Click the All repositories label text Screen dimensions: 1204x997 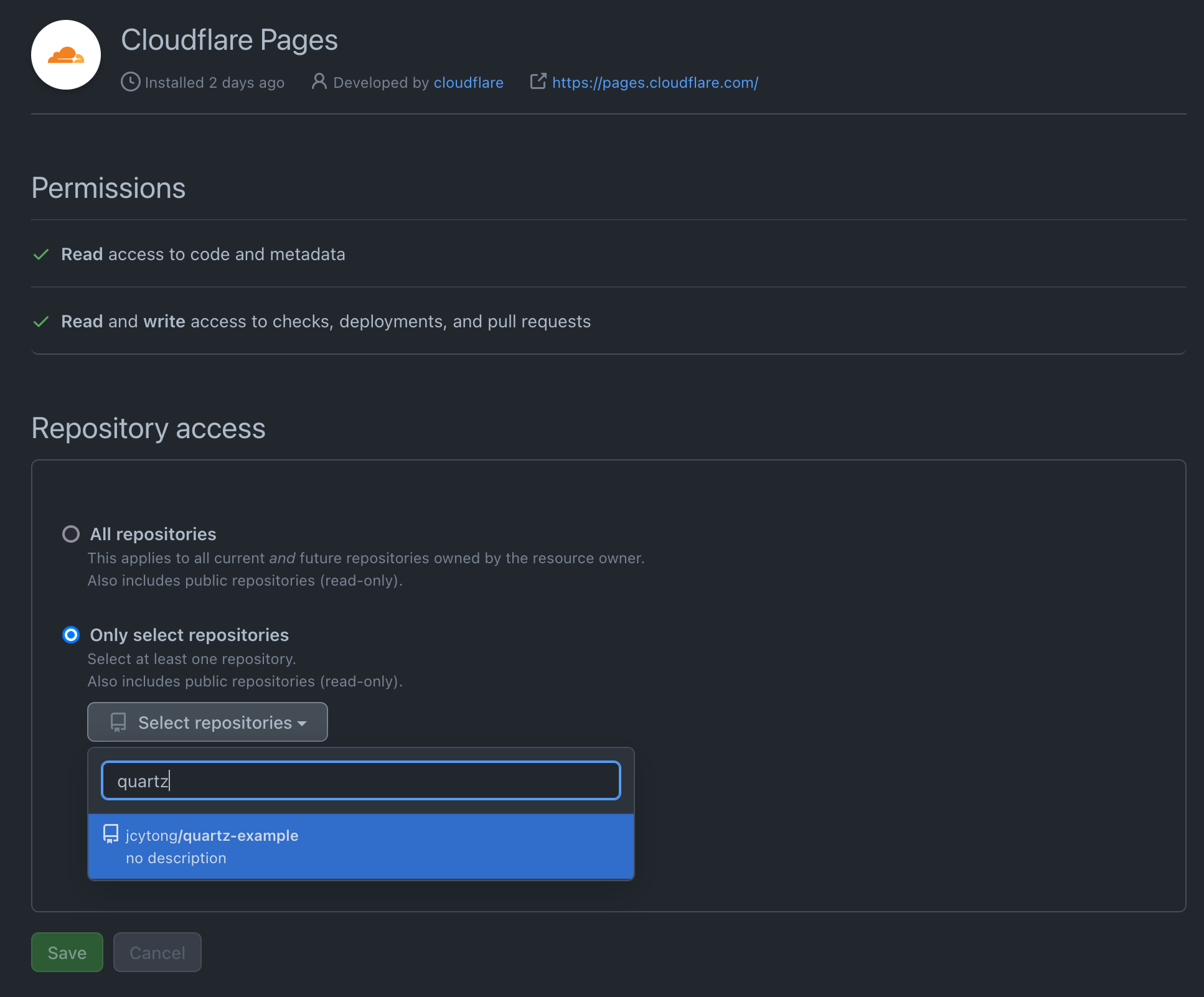[153, 534]
